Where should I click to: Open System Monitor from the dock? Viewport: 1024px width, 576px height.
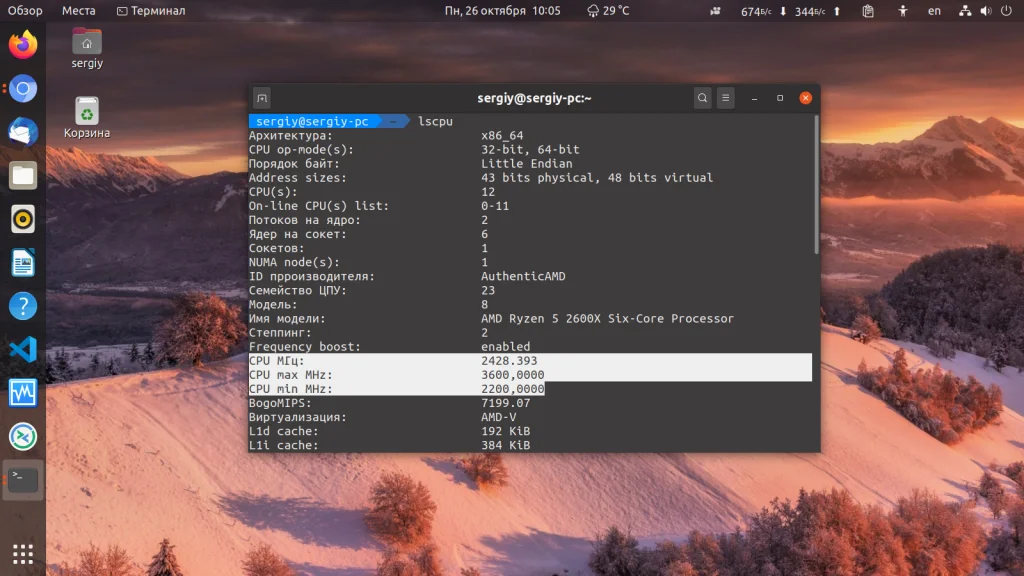pyautogui.click(x=23, y=393)
